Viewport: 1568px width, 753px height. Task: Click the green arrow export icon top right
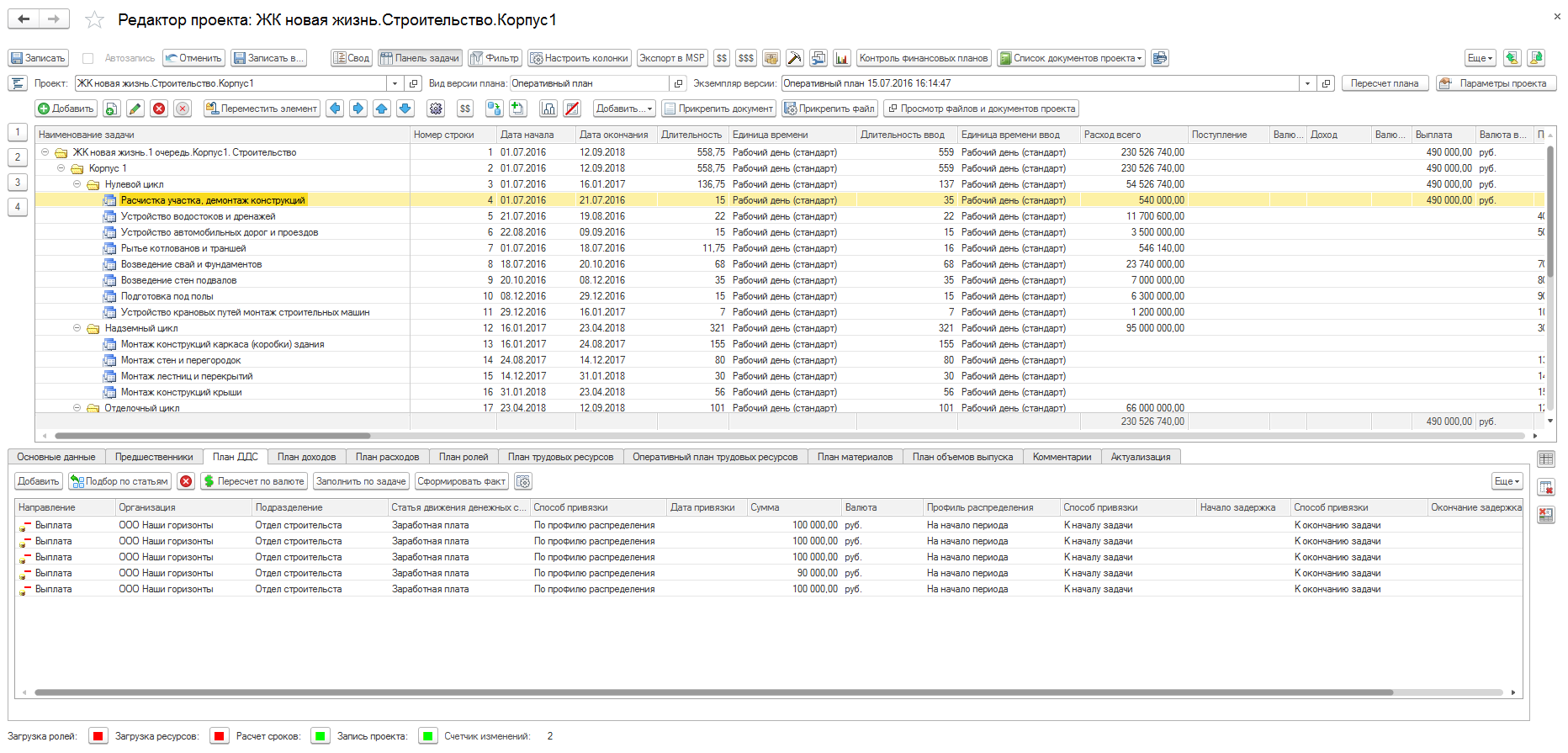pos(1512,58)
